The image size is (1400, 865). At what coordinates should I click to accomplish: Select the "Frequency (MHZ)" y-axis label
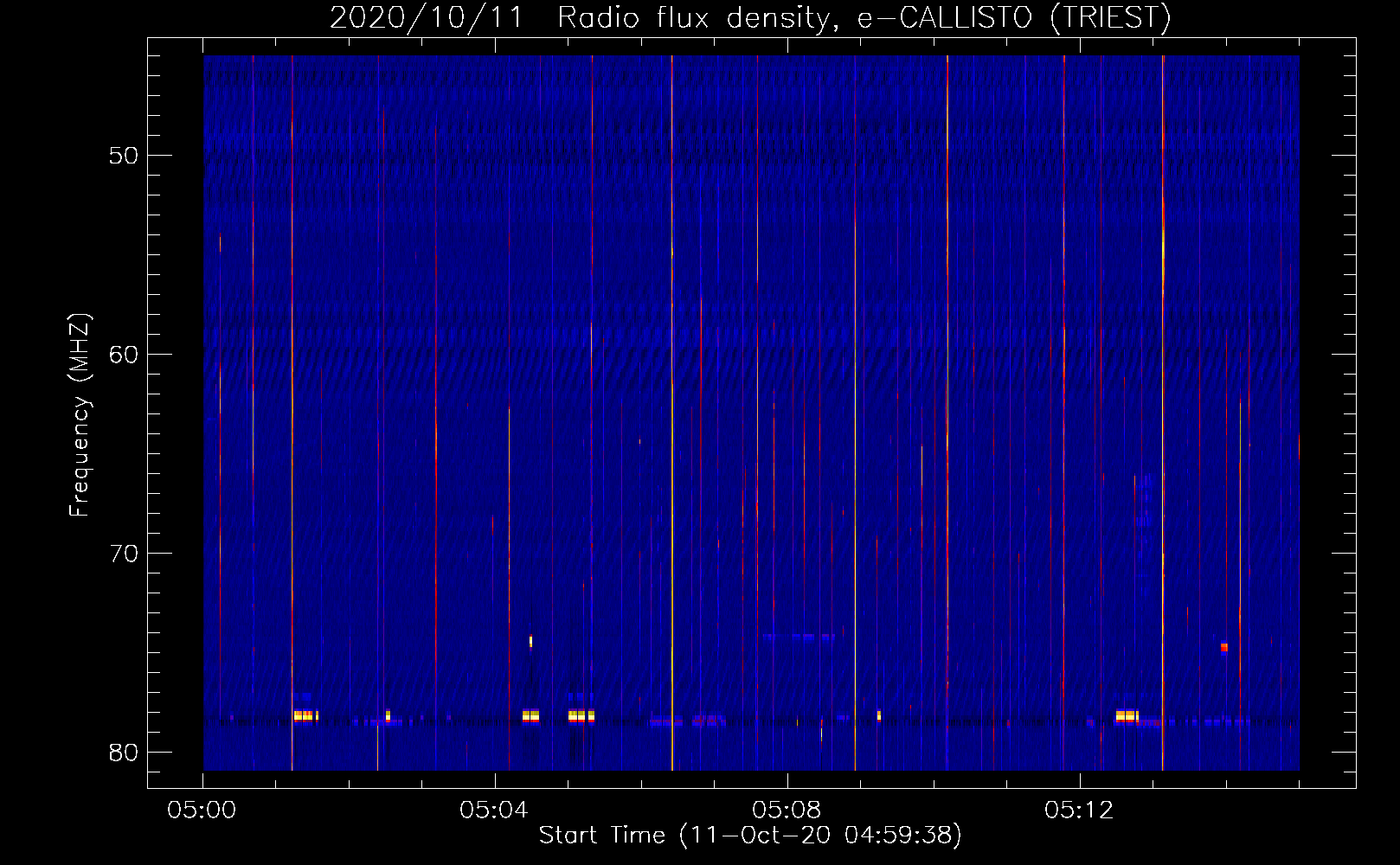pos(80,415)
